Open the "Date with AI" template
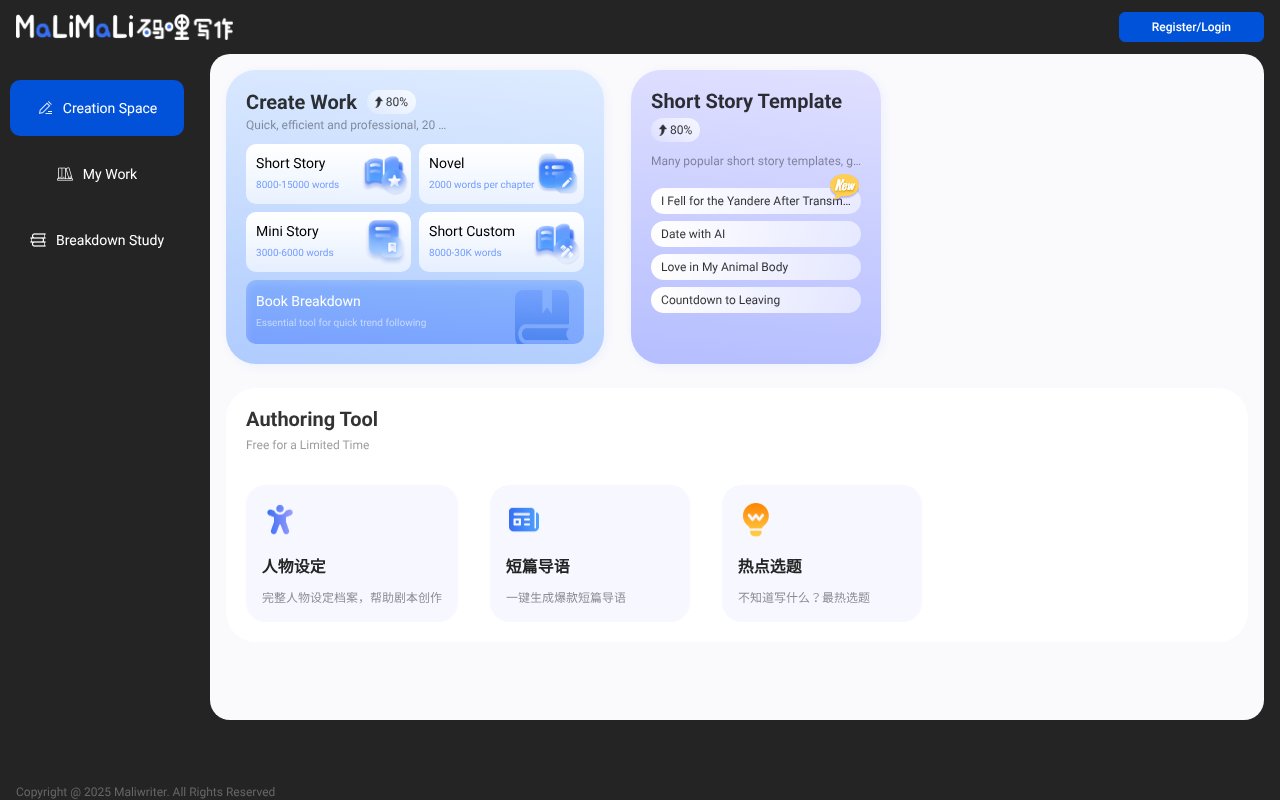The height and width of the screenshot is (800, 1280). (x=756, y=234)
